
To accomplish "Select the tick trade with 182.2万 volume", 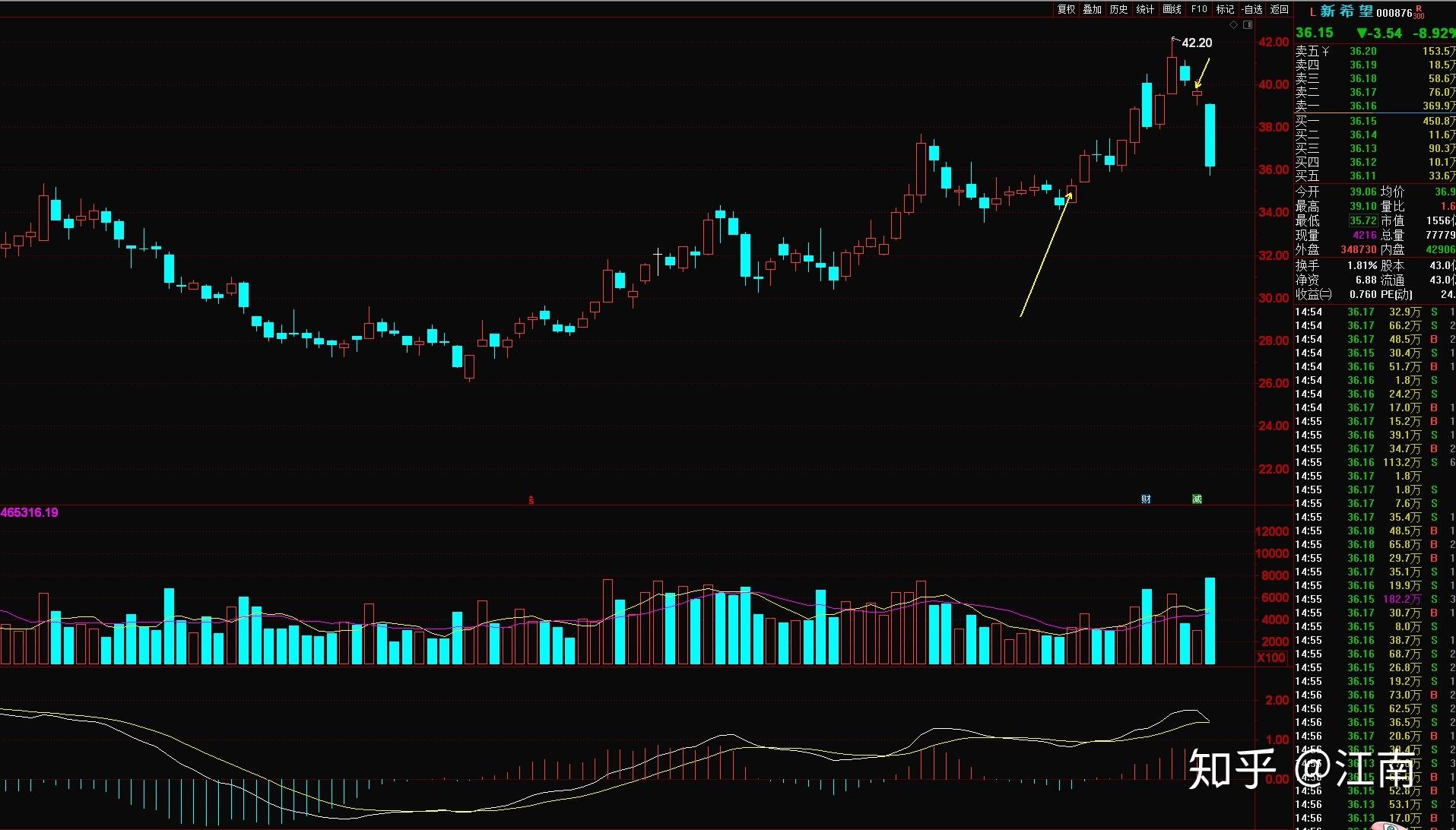I will click(1375, 599).
